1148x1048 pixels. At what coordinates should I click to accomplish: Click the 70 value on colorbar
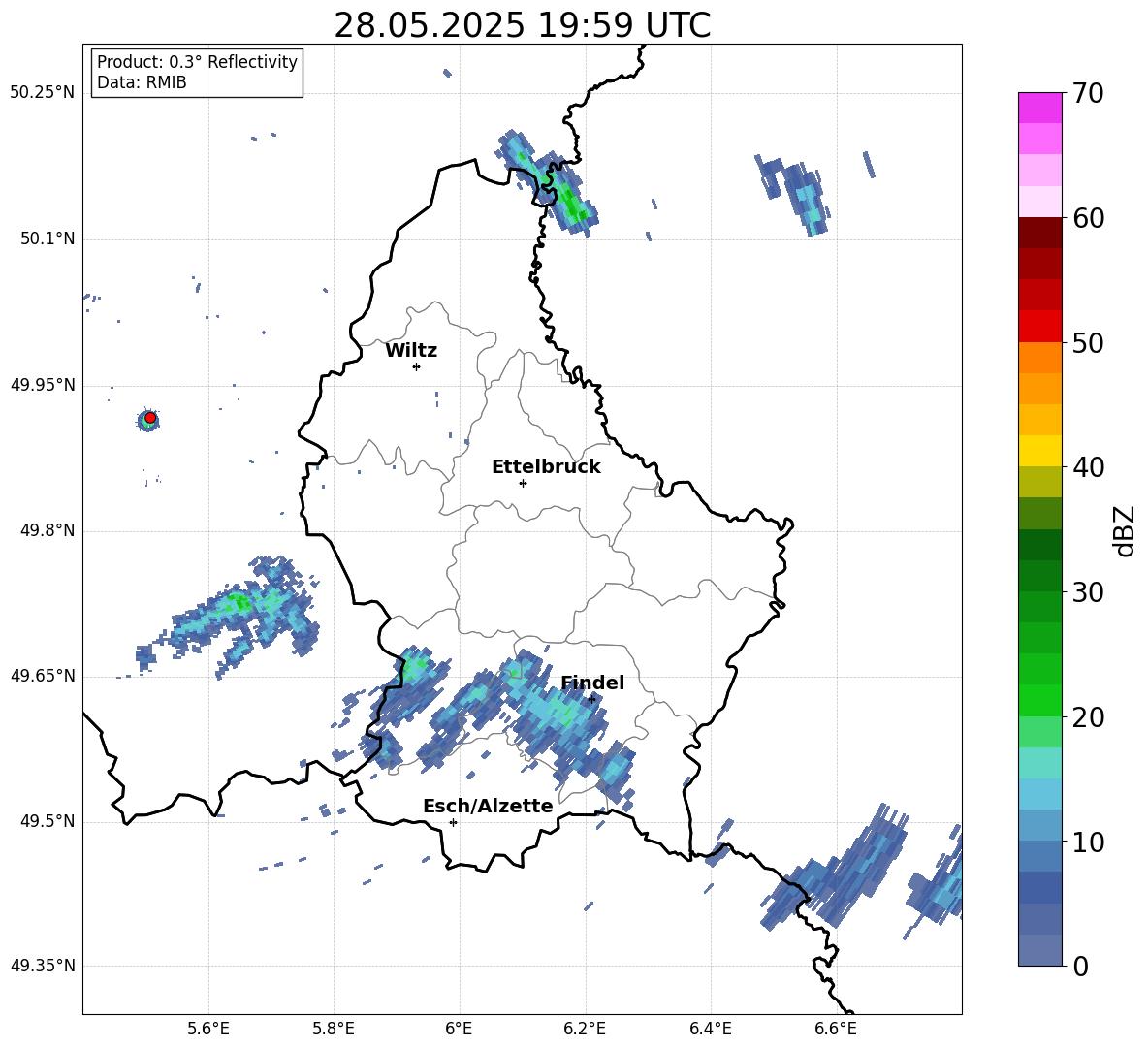(1088, 93)
